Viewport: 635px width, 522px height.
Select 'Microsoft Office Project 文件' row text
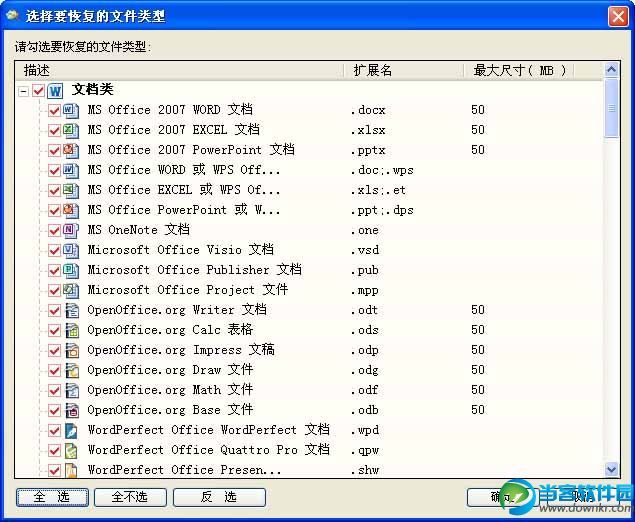(x=188, y=290)
